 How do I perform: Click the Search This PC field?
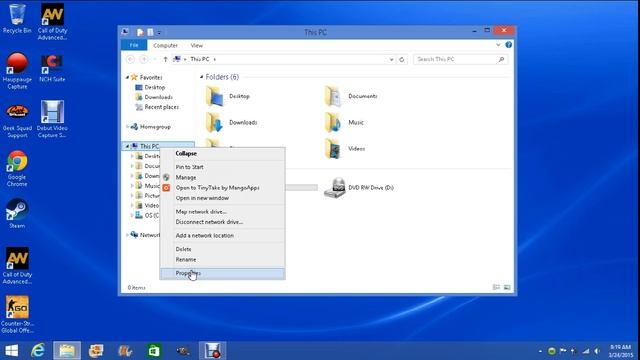(x=460, y=60)
